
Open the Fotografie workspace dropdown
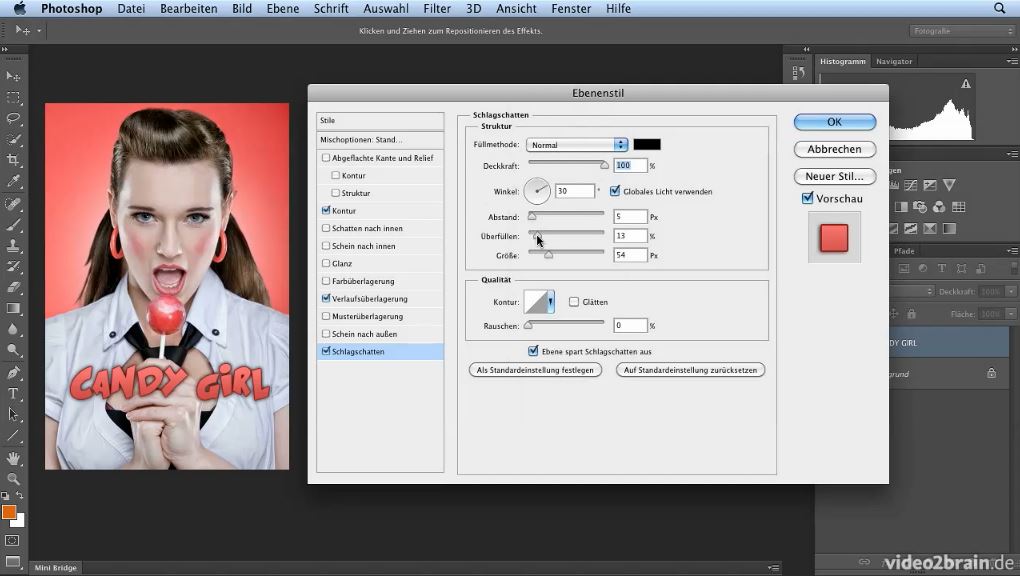coord(961,31)
